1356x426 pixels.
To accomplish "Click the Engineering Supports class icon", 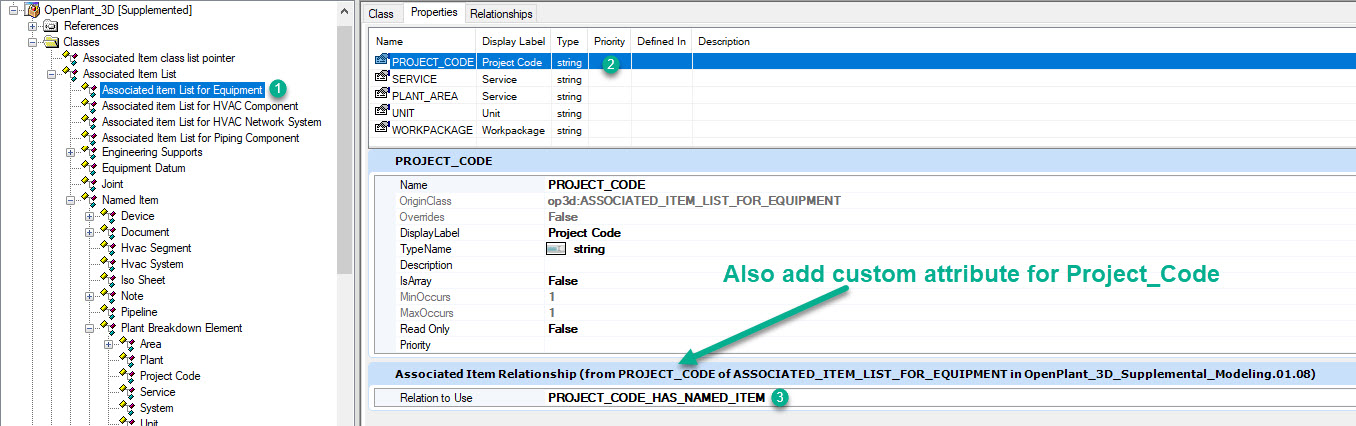I will (x=89, y=152).
